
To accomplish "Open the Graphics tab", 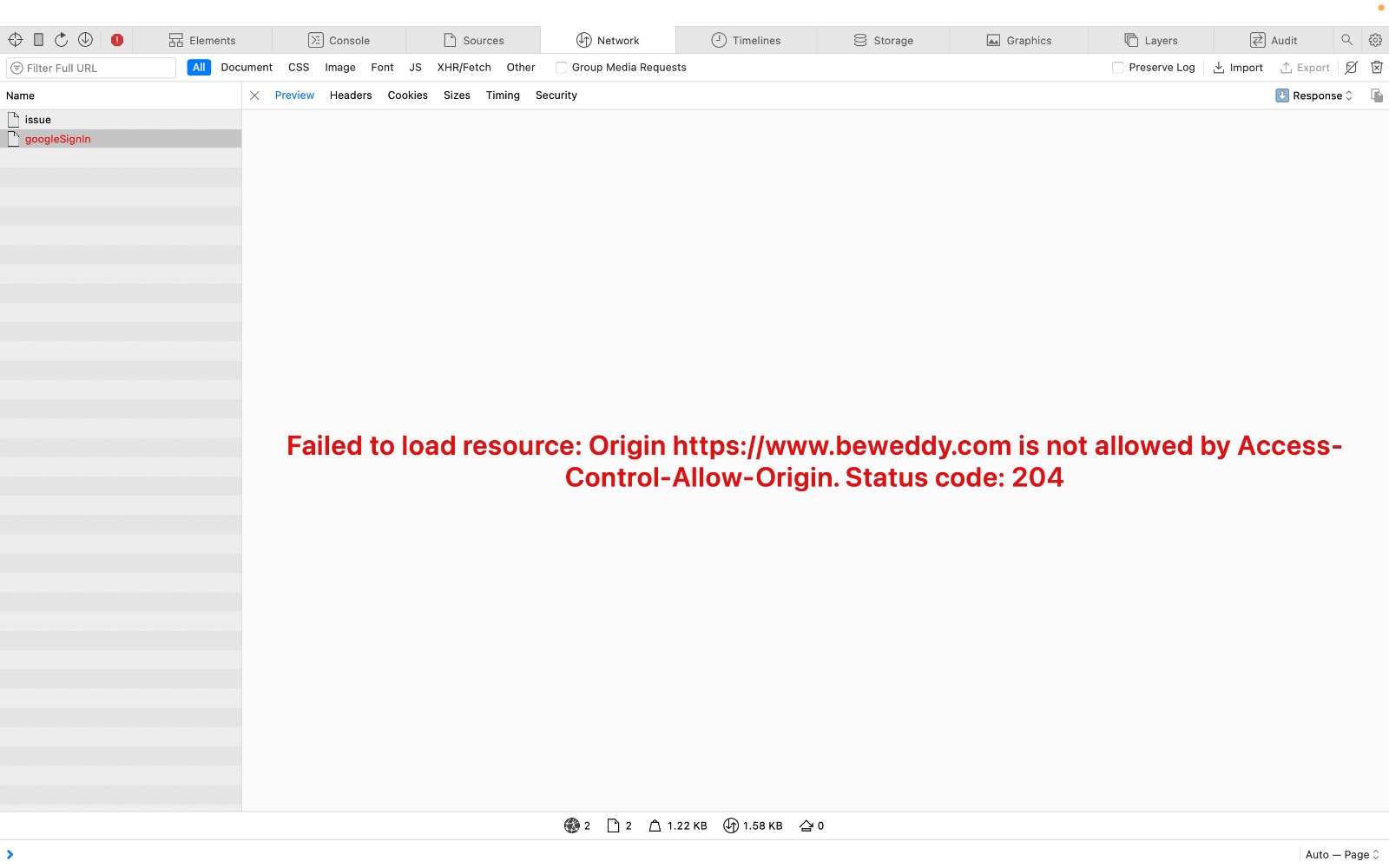I will tap(1019, 40).
